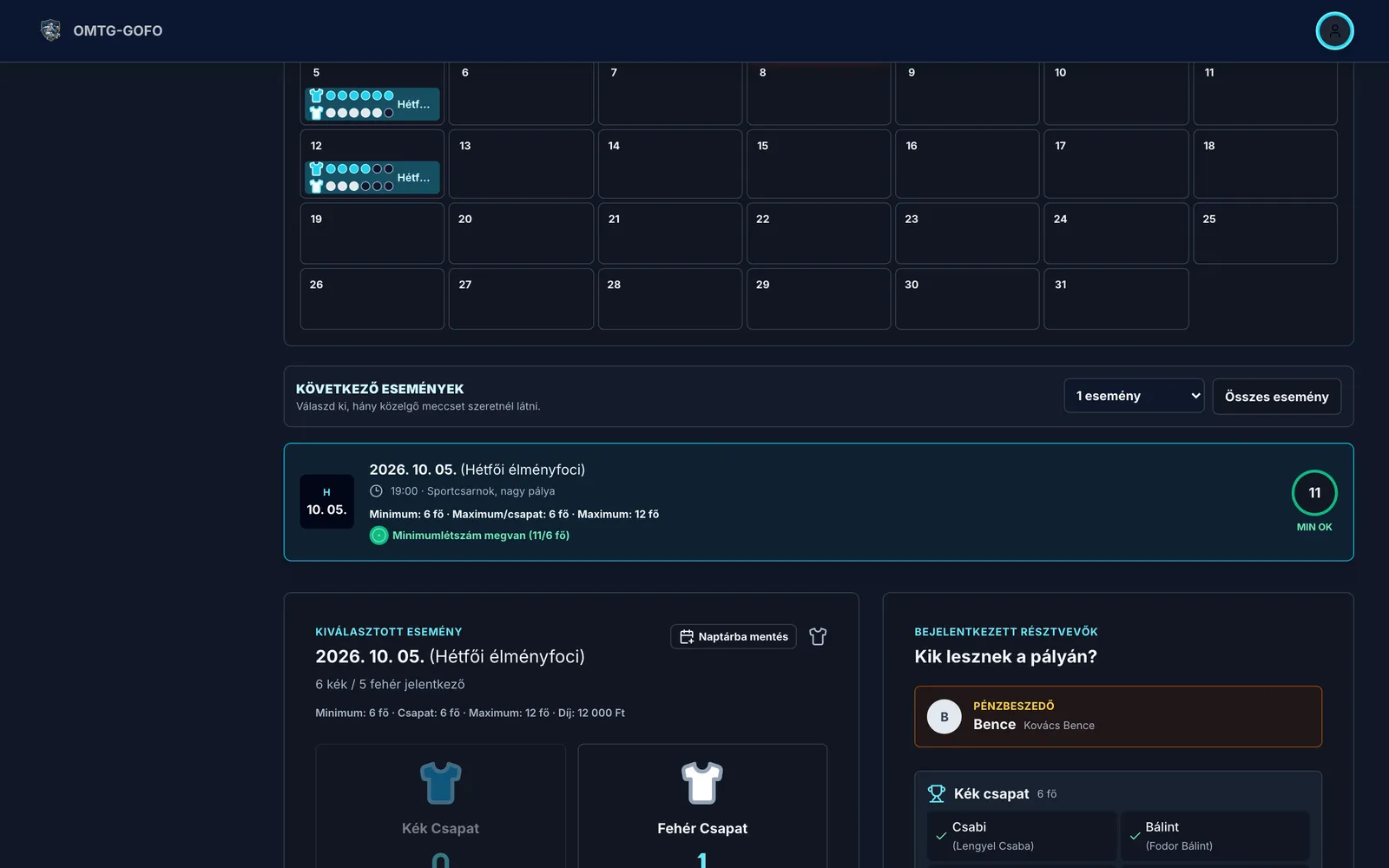Open the Hétf... event on October 12
The width and height of the screenshot is (1389, 868).
click(x=372, y=178)
